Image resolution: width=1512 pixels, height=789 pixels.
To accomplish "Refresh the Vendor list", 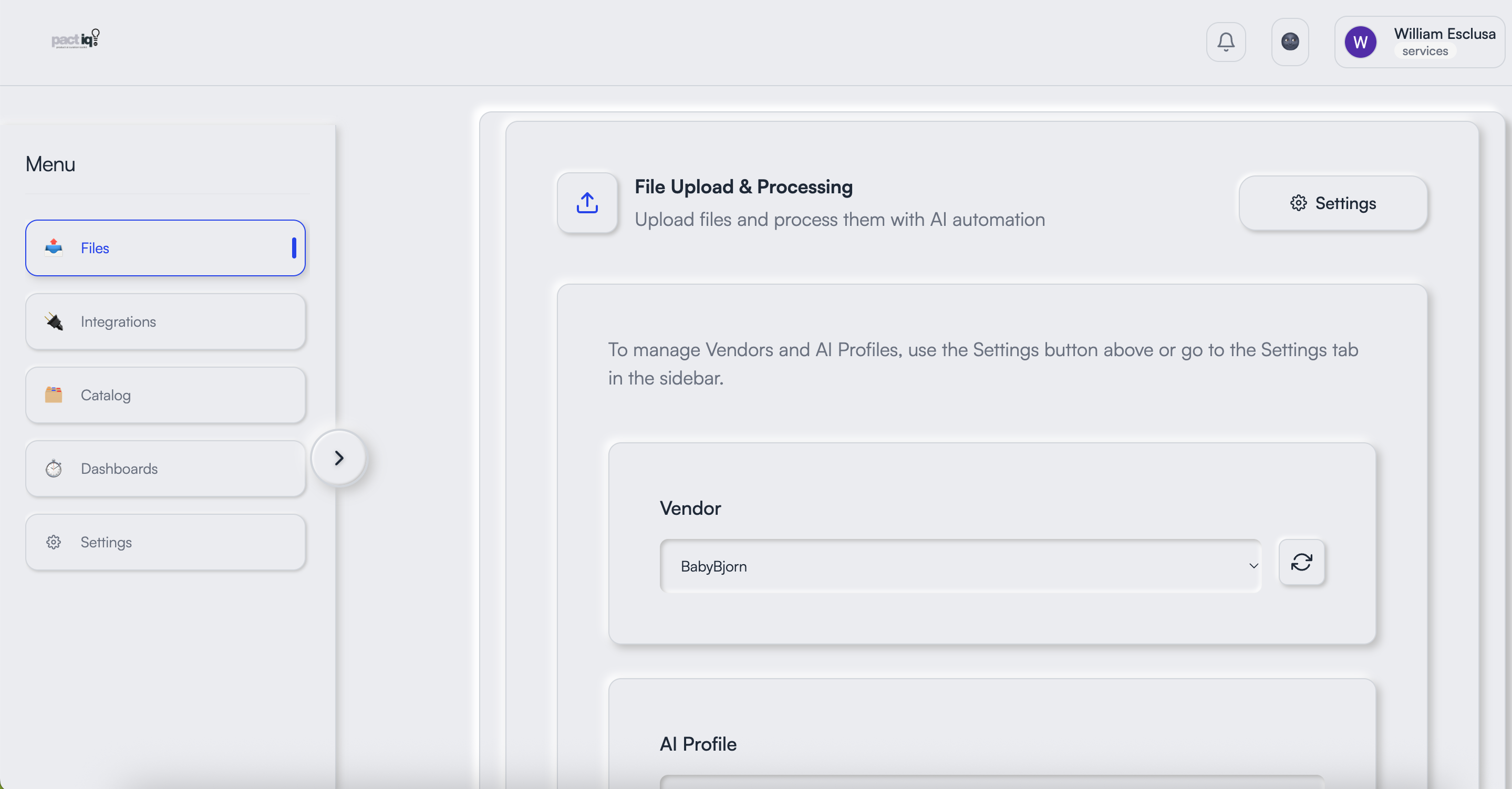I will [x=1301, y=563].
